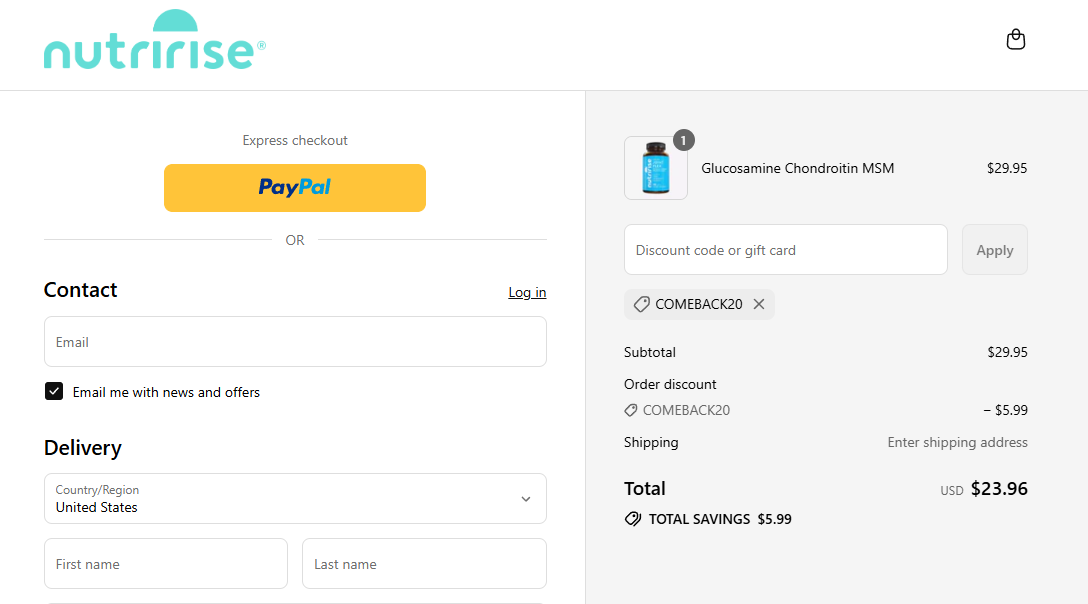
Task: Click the tag icon on the COMEBACK20 chip
Action: [x=642, y=304]
